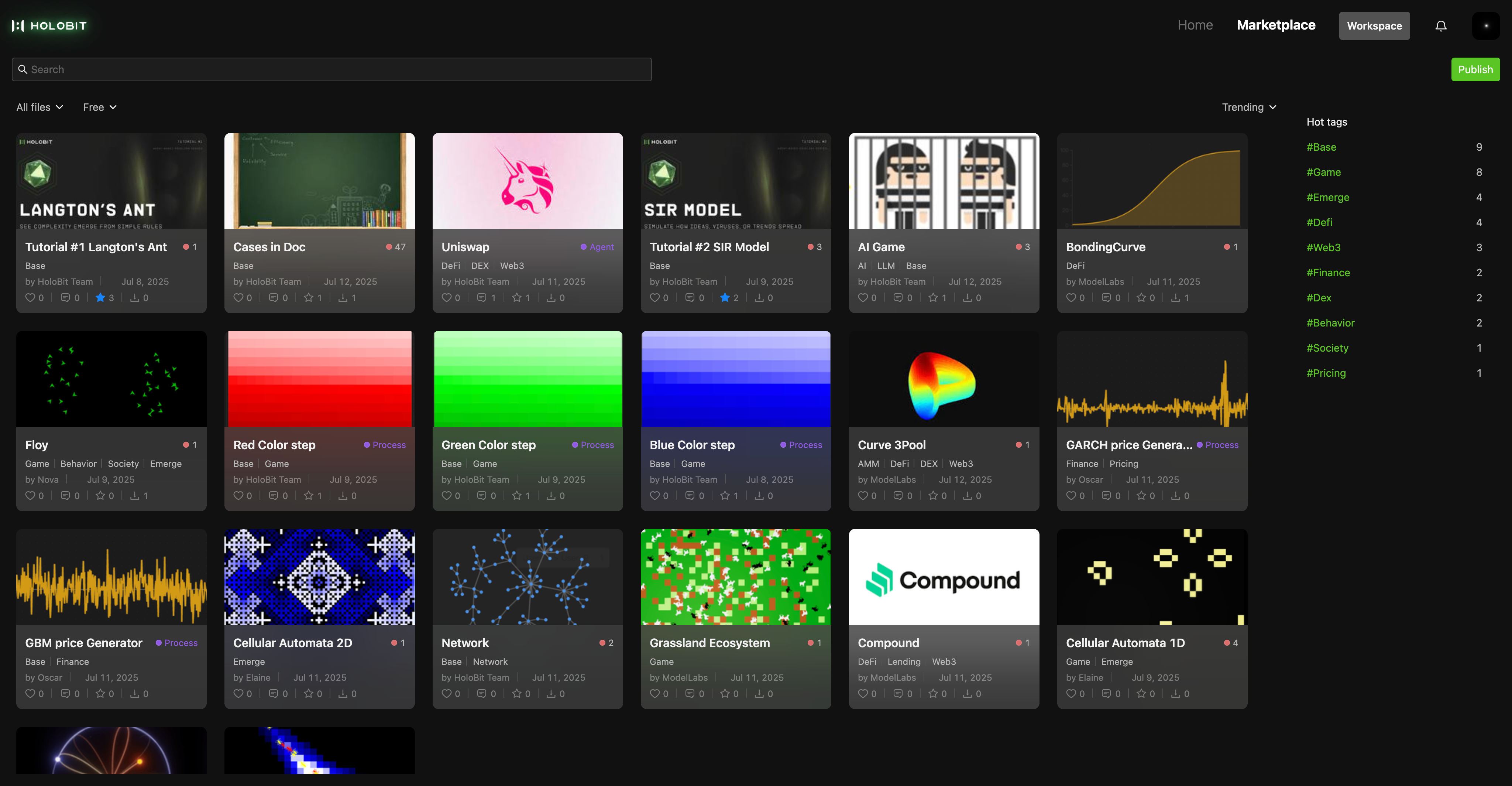Like the Uniswap card with heart icon
This screenshot has width=1512, height=786.
click(x=447, y=298)
